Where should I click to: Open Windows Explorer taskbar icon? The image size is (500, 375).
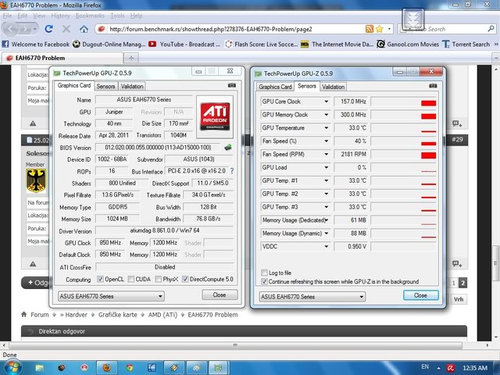(x=40, y=368)
